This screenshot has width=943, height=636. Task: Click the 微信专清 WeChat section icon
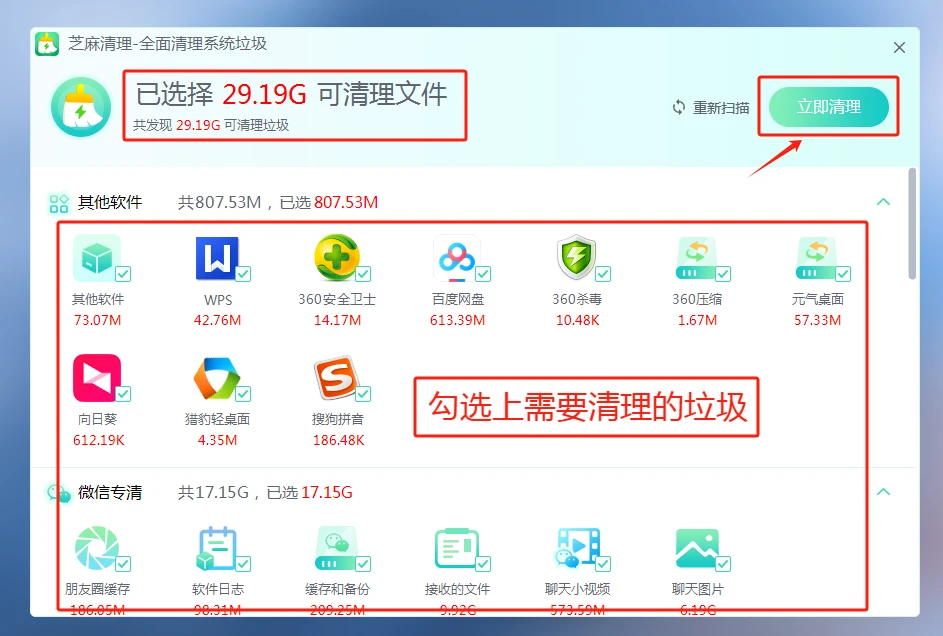(x=59, y=493)
